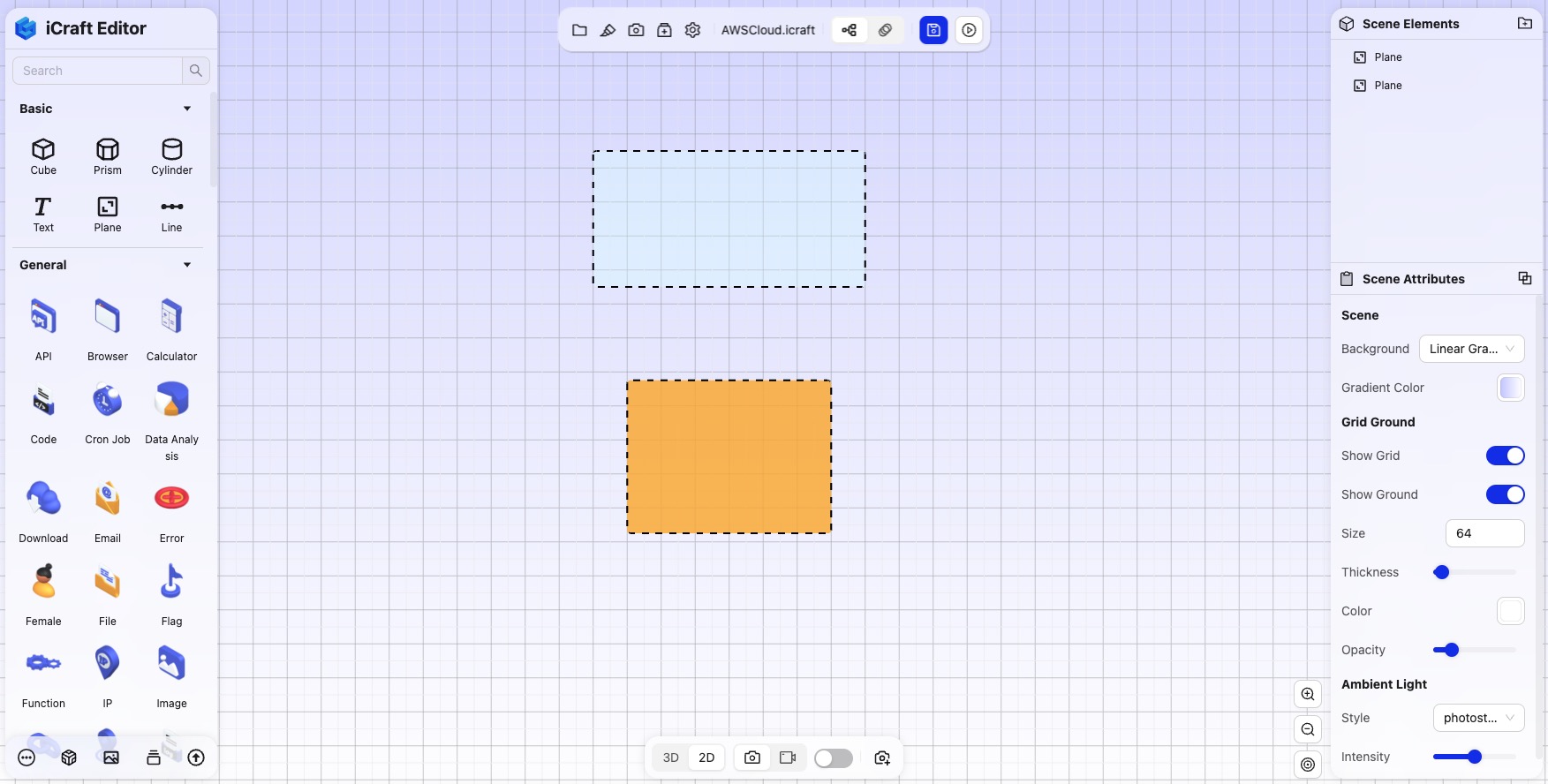Toggle Show Grid switch
Image resolution: width=1548 pixels, height=784 pixels.
tap(1505, 456)
